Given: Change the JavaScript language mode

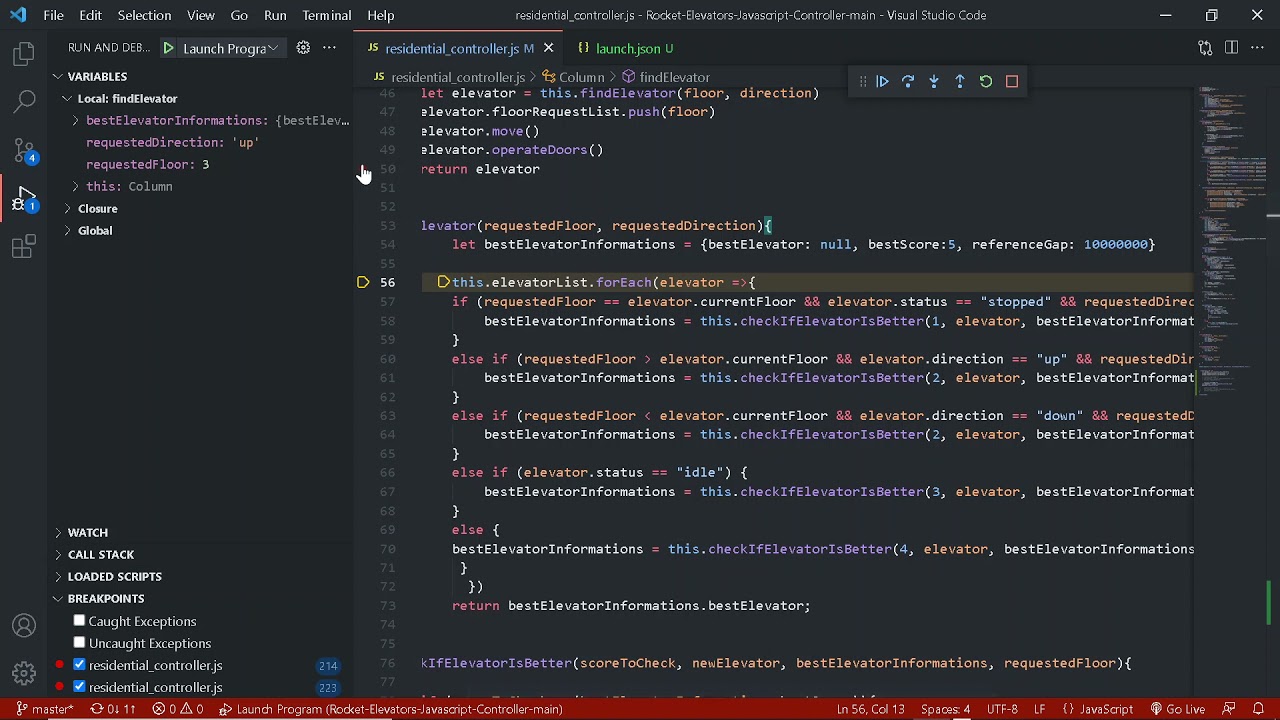Looking at the screenshot, I should pos(1098,710).
